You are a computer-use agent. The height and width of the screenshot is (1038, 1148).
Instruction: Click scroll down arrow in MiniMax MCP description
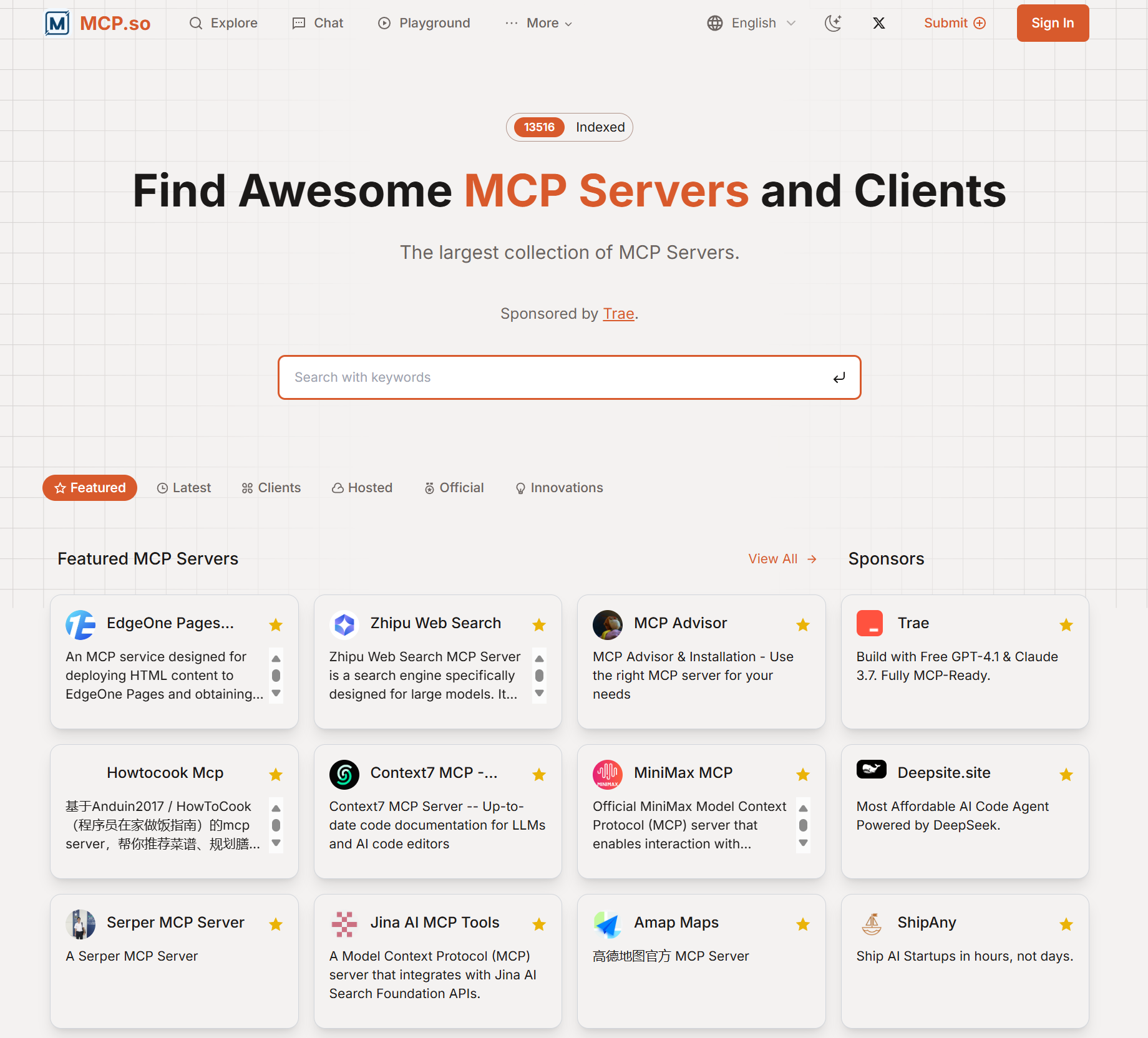804,843
